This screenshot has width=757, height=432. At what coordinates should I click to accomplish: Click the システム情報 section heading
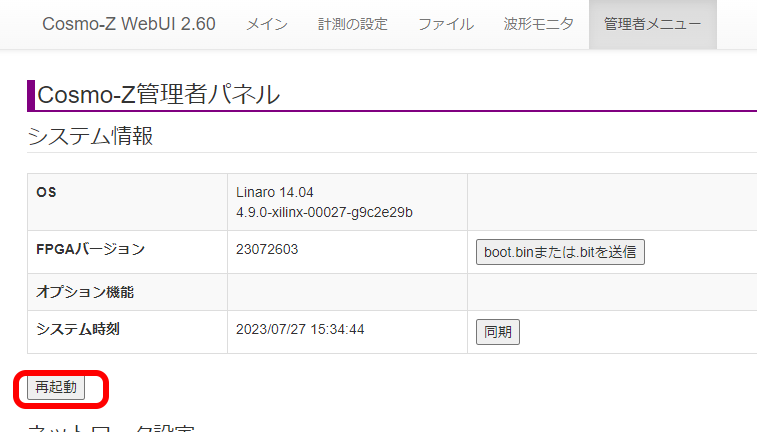pyautogui.click(x=90, y=136)
